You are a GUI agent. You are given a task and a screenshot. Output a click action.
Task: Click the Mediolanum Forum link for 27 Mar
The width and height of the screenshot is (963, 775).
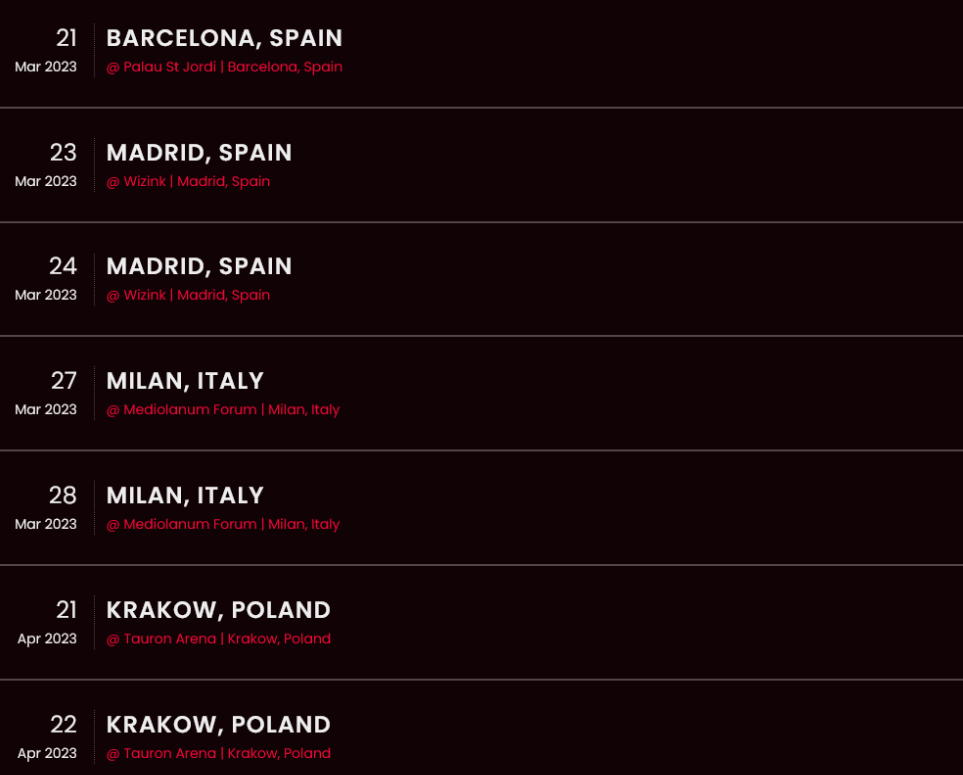(x=223, y=410)
